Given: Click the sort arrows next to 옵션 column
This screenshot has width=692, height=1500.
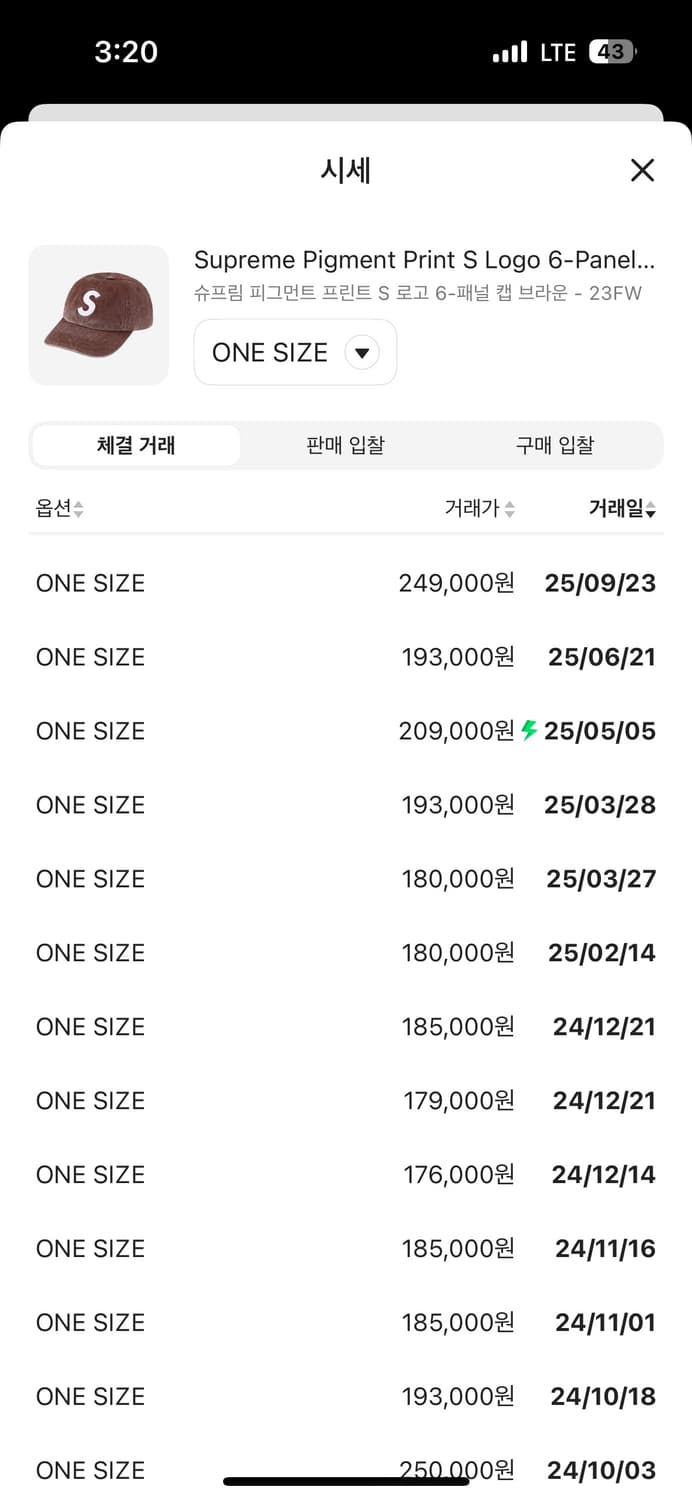Looking at the screenshot, I should (x=80, y=508).
